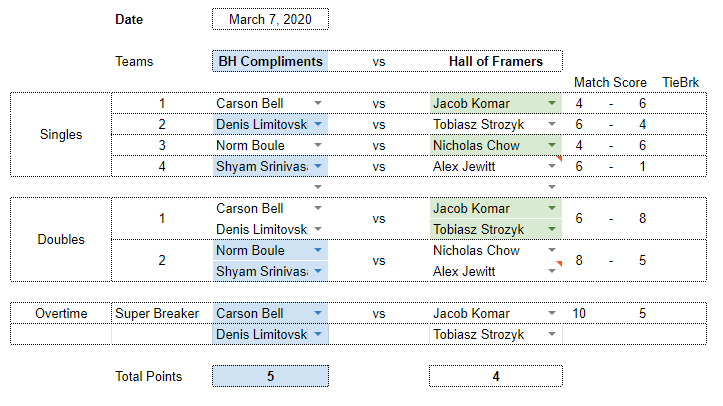Screen dimensions: 723x406
Task: Select Overtime score cell showing 10
Action: point(579,313)
